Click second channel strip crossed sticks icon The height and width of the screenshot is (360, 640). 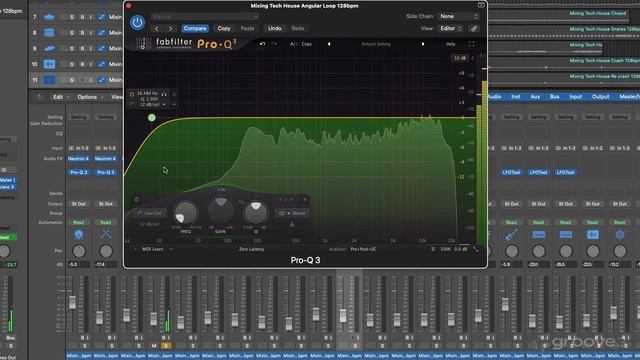click(106, 235)
